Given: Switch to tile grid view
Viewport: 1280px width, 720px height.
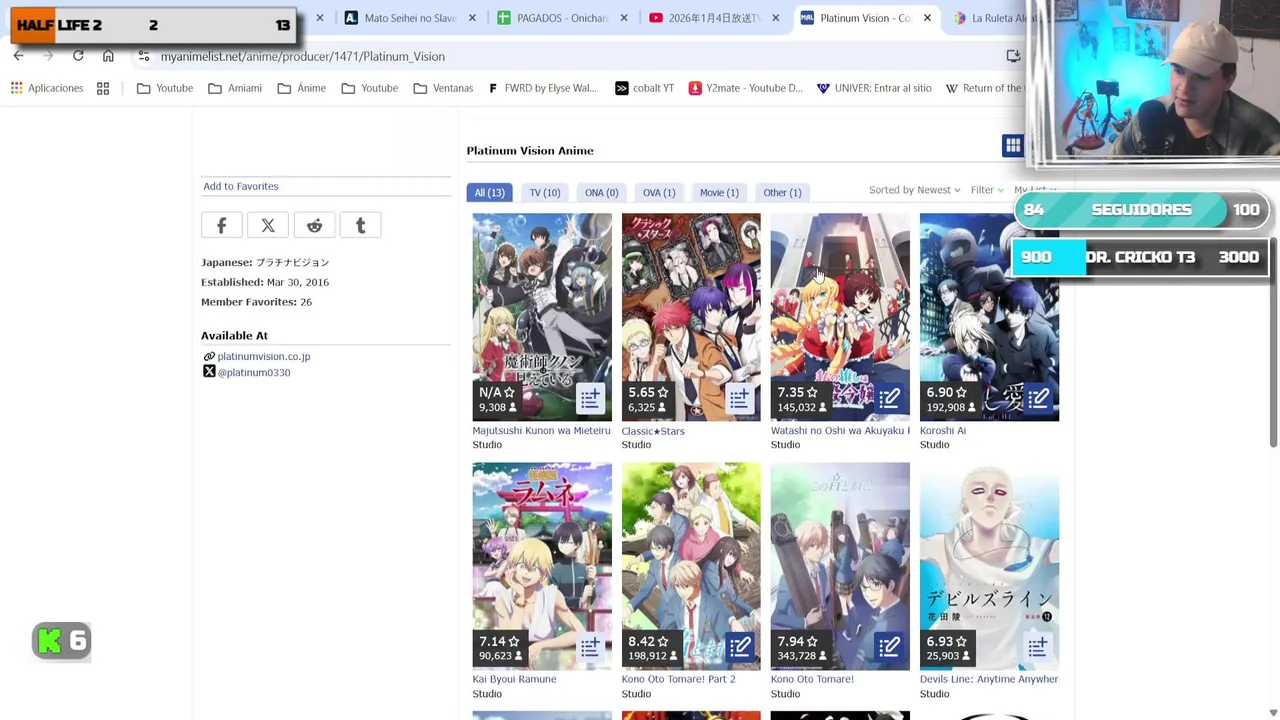Looking at the screenshot, I should pos(1013,146).
